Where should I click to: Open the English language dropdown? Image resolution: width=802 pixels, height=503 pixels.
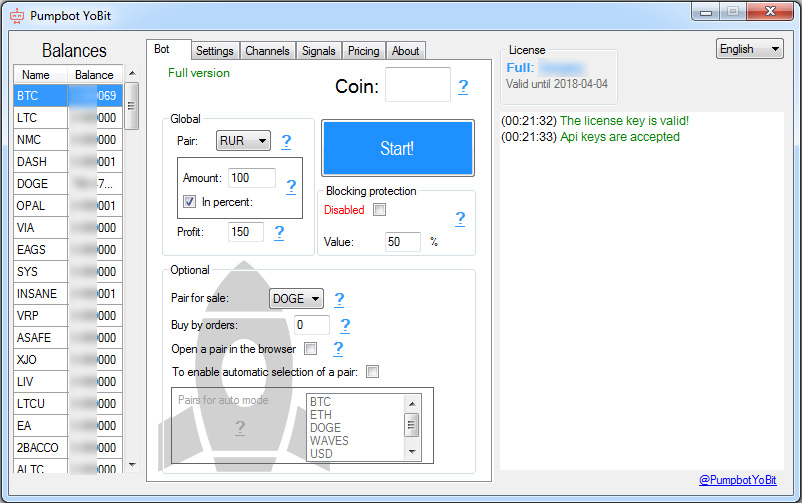click(x=749, y=49)
